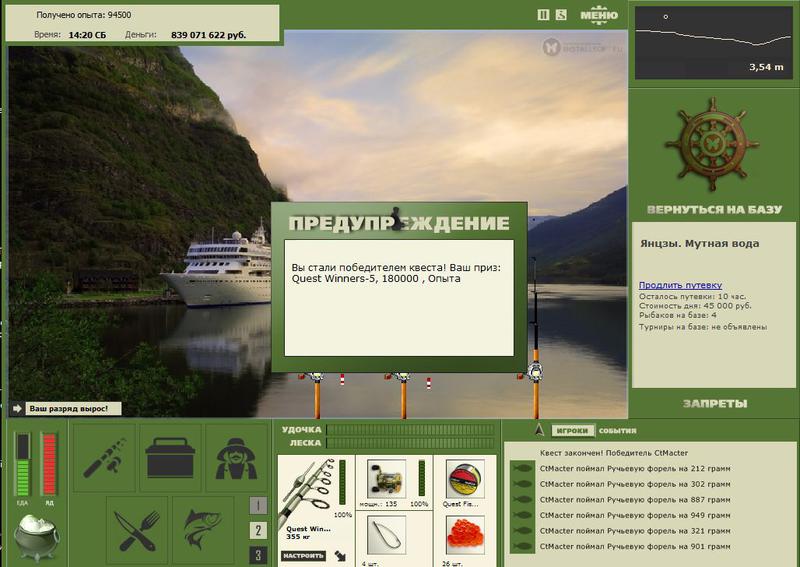Click the time value 14:20 СБ
Image resolution: width=800 pixels, height=567 pixels.
click(x=87, y=35)
